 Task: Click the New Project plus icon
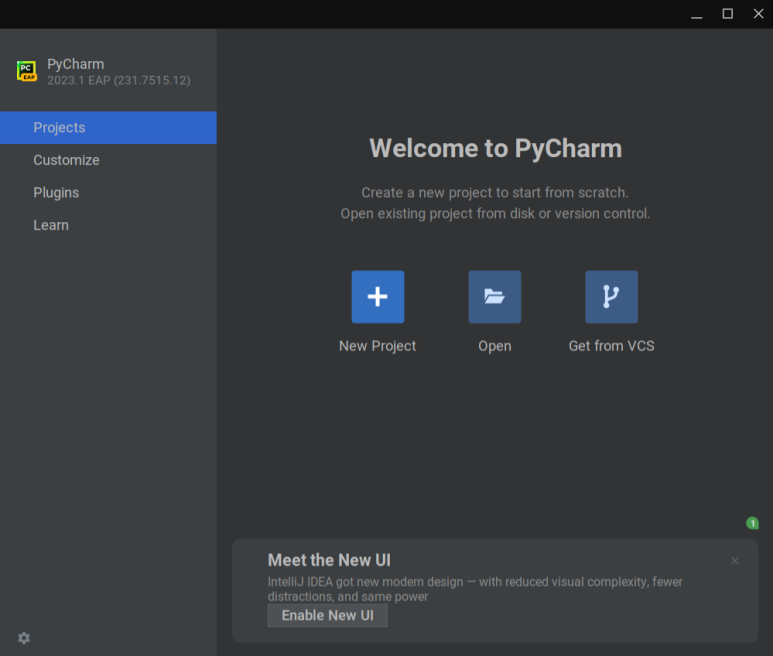pos(378,297)
